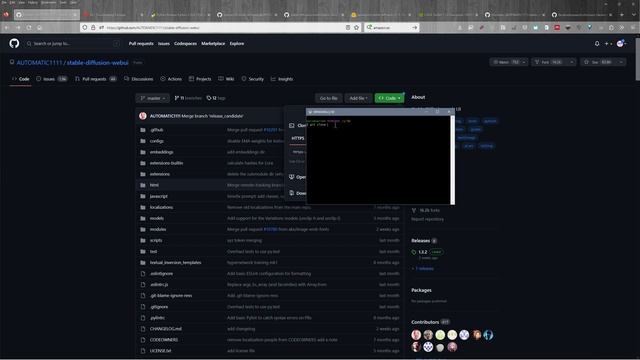Open the master branch dropdown
640x360 pixels.
[x=153, y=98]
